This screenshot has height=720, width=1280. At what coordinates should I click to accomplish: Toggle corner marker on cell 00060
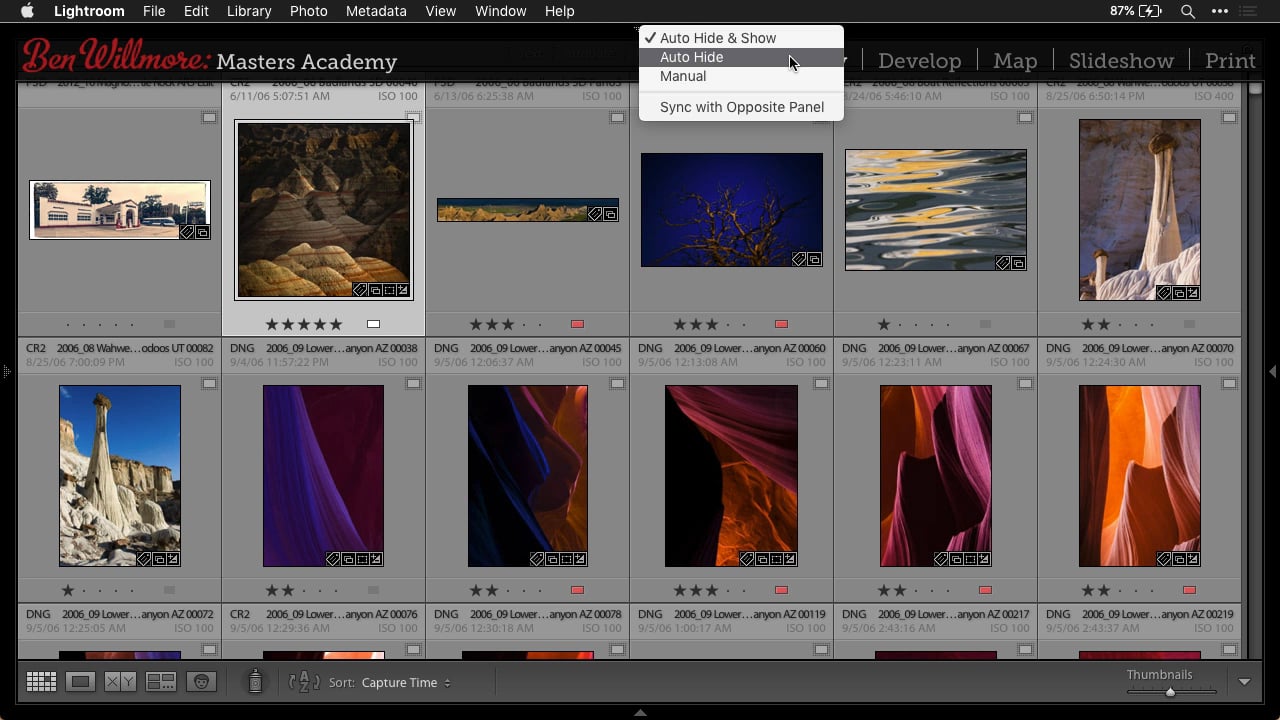(821, 384)
